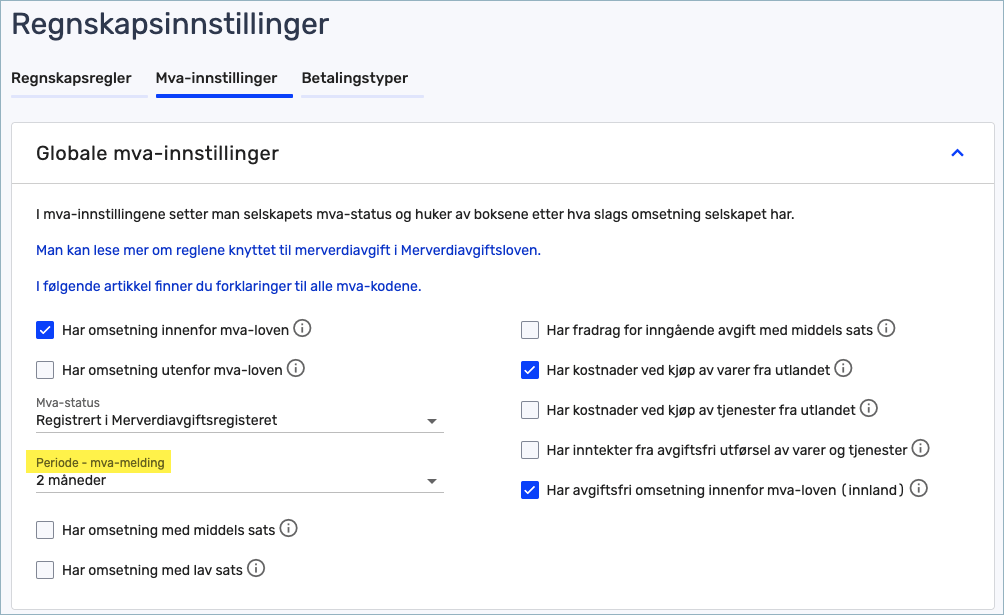1004x615 pixels.
Task: Open info icon for omsetning utenfor mva-loven
Action: coord(295,368)
